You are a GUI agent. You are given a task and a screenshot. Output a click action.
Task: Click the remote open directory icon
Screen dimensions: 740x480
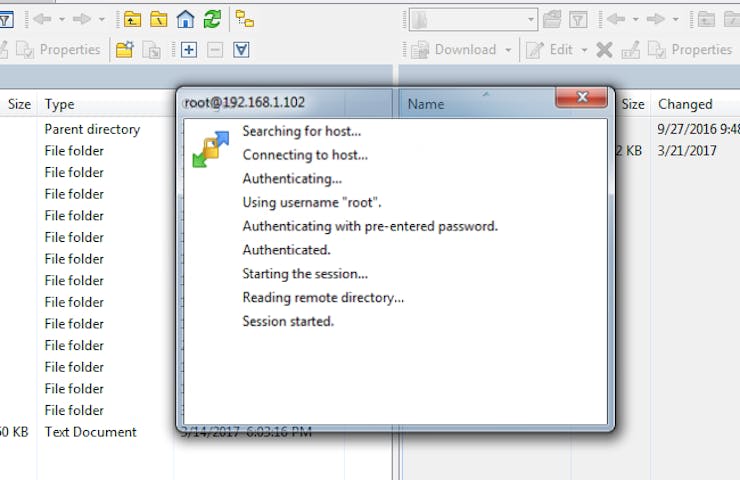pos(552,19)
